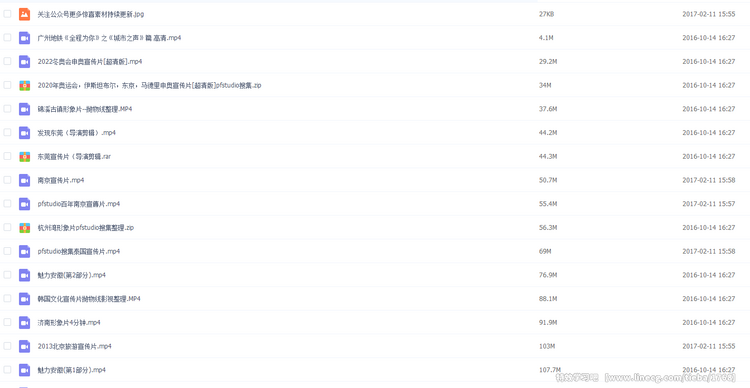Viewport: 750px width, 388px height.
Task: Click video icon beside 济南形象片4分钟.mp4
Action: pyautogui.click(x=24, y=322)
